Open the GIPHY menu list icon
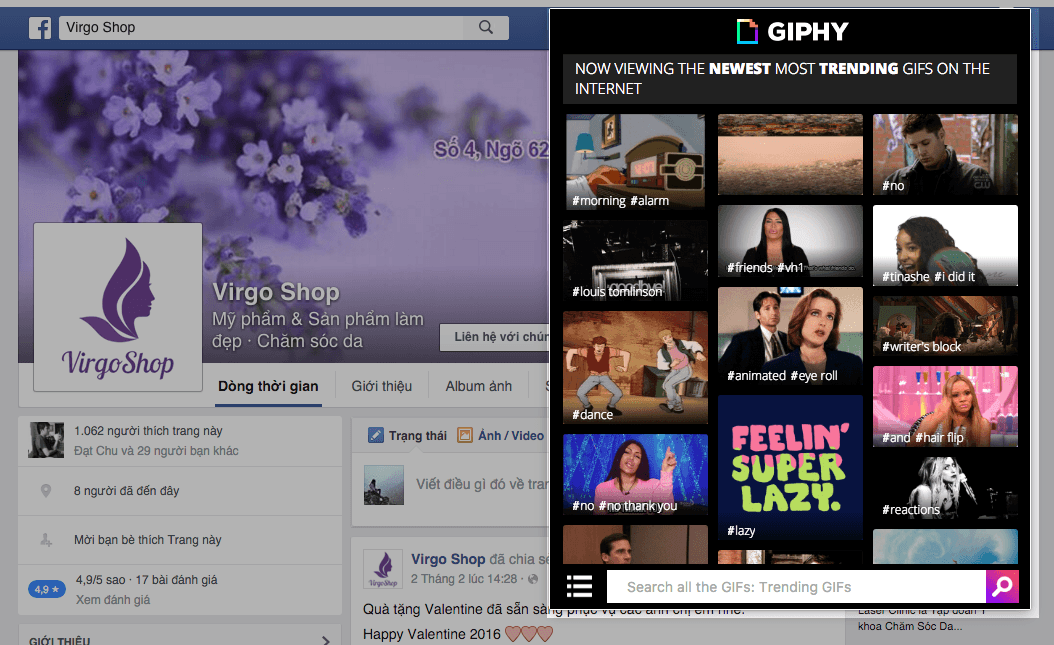The height and width of the screenshot is (645, 1054). [x=579, y=587]
